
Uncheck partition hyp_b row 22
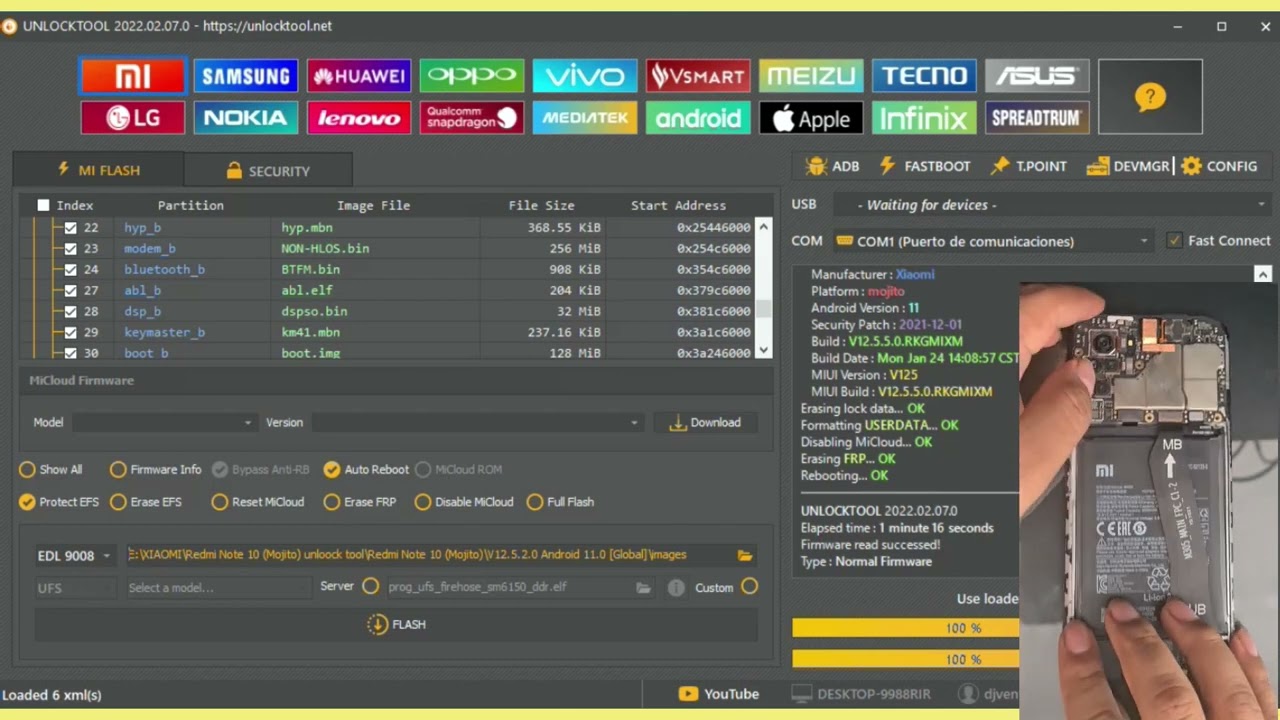point(70,228)
